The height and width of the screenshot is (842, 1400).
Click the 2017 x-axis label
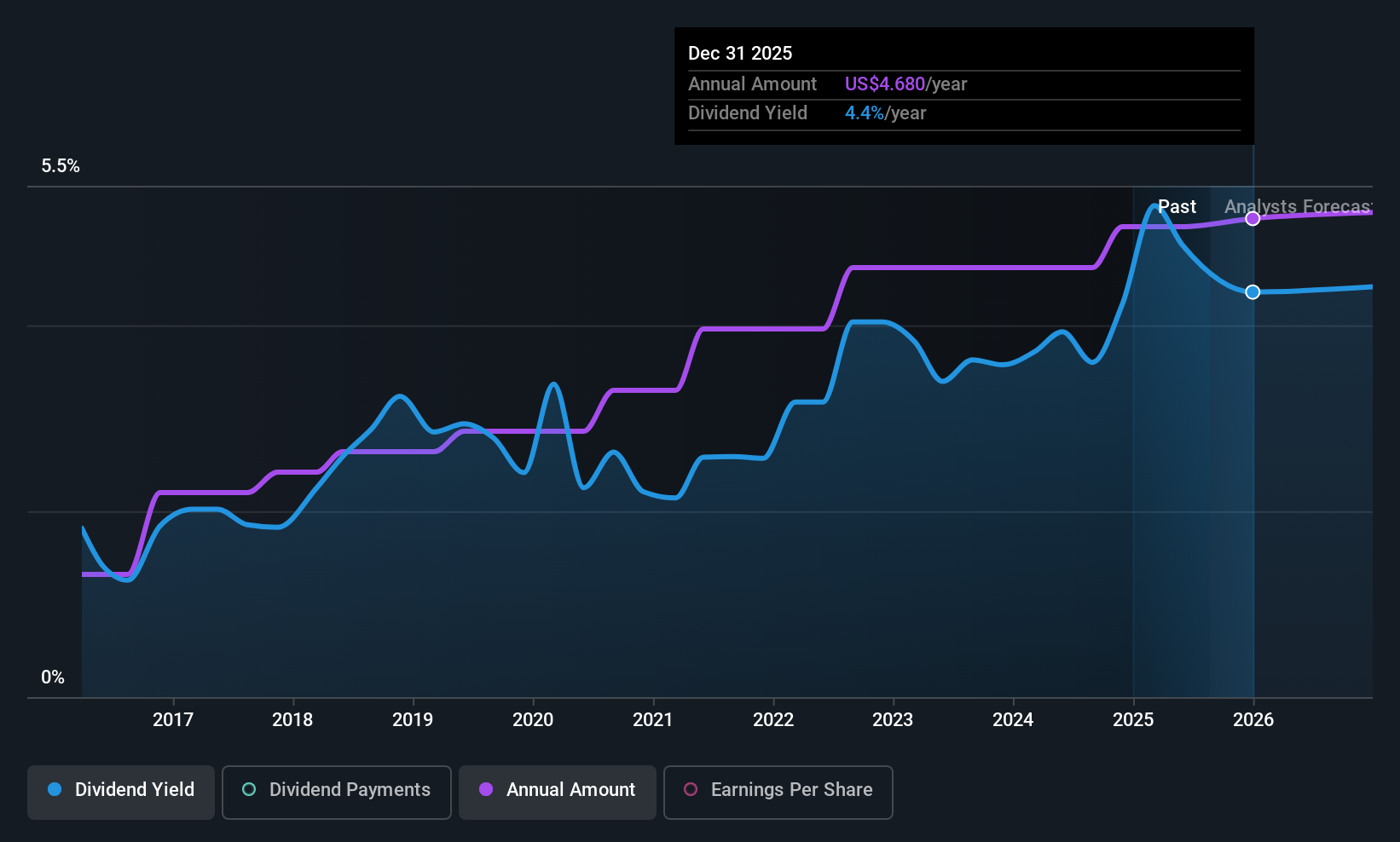(x=173, y=719)
